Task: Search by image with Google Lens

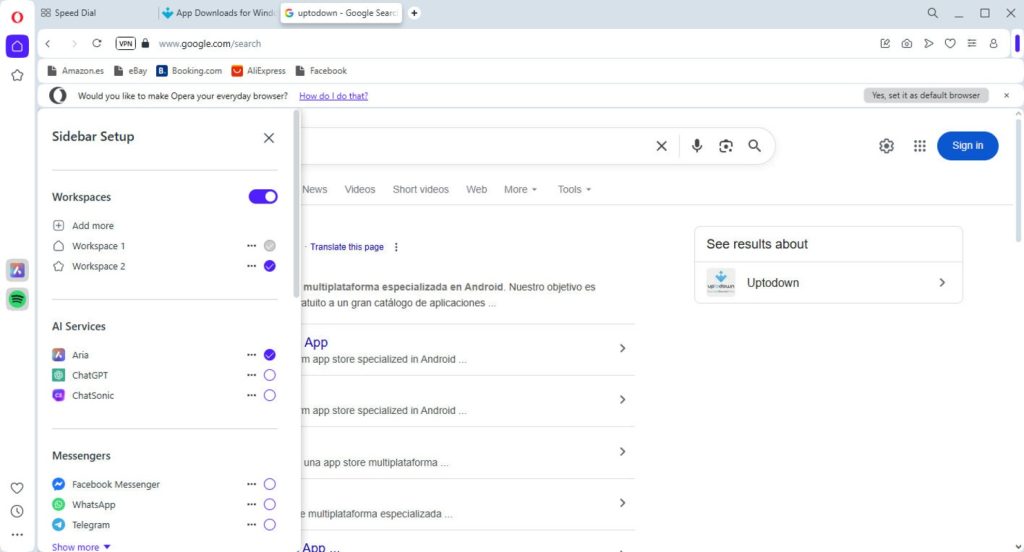Action: point(726,146)
